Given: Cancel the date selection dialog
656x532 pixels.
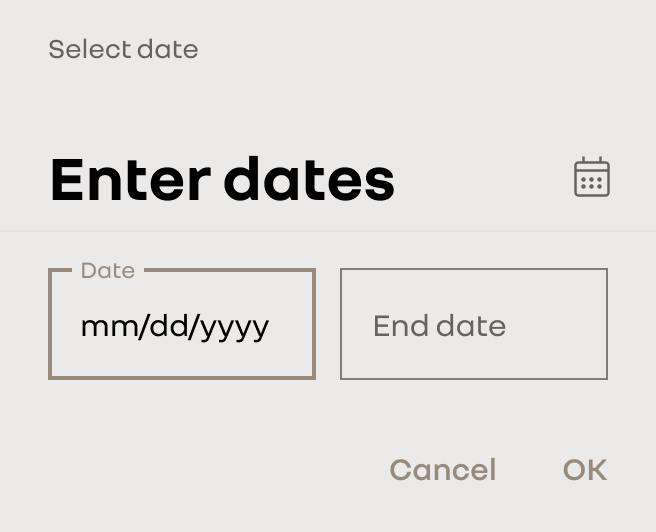Looking at the screenshot, I should pos(443,470).
